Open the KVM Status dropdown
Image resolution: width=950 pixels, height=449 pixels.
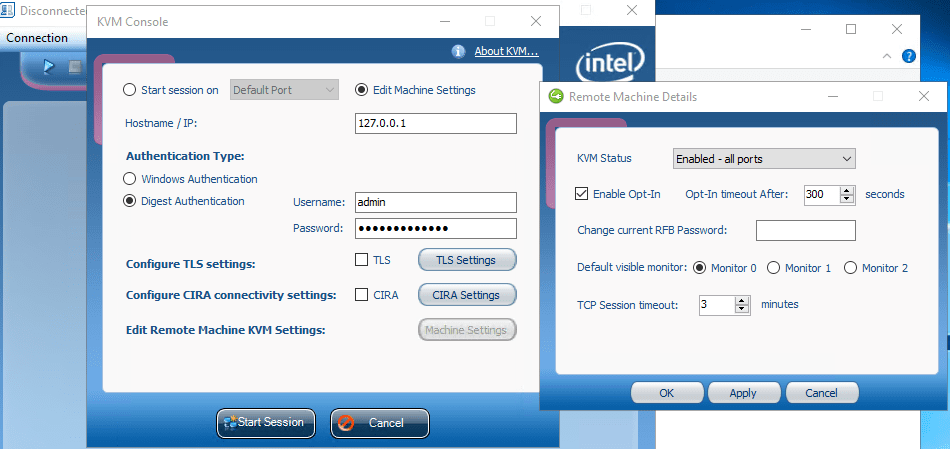click(764, 159)
